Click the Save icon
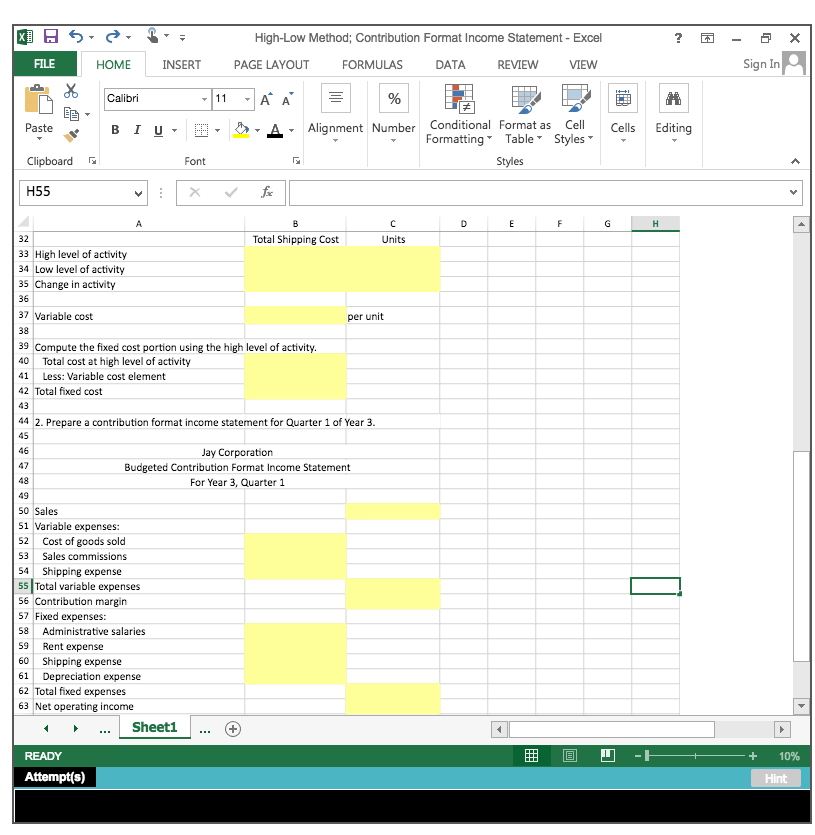815x835 pixels. 50,36
